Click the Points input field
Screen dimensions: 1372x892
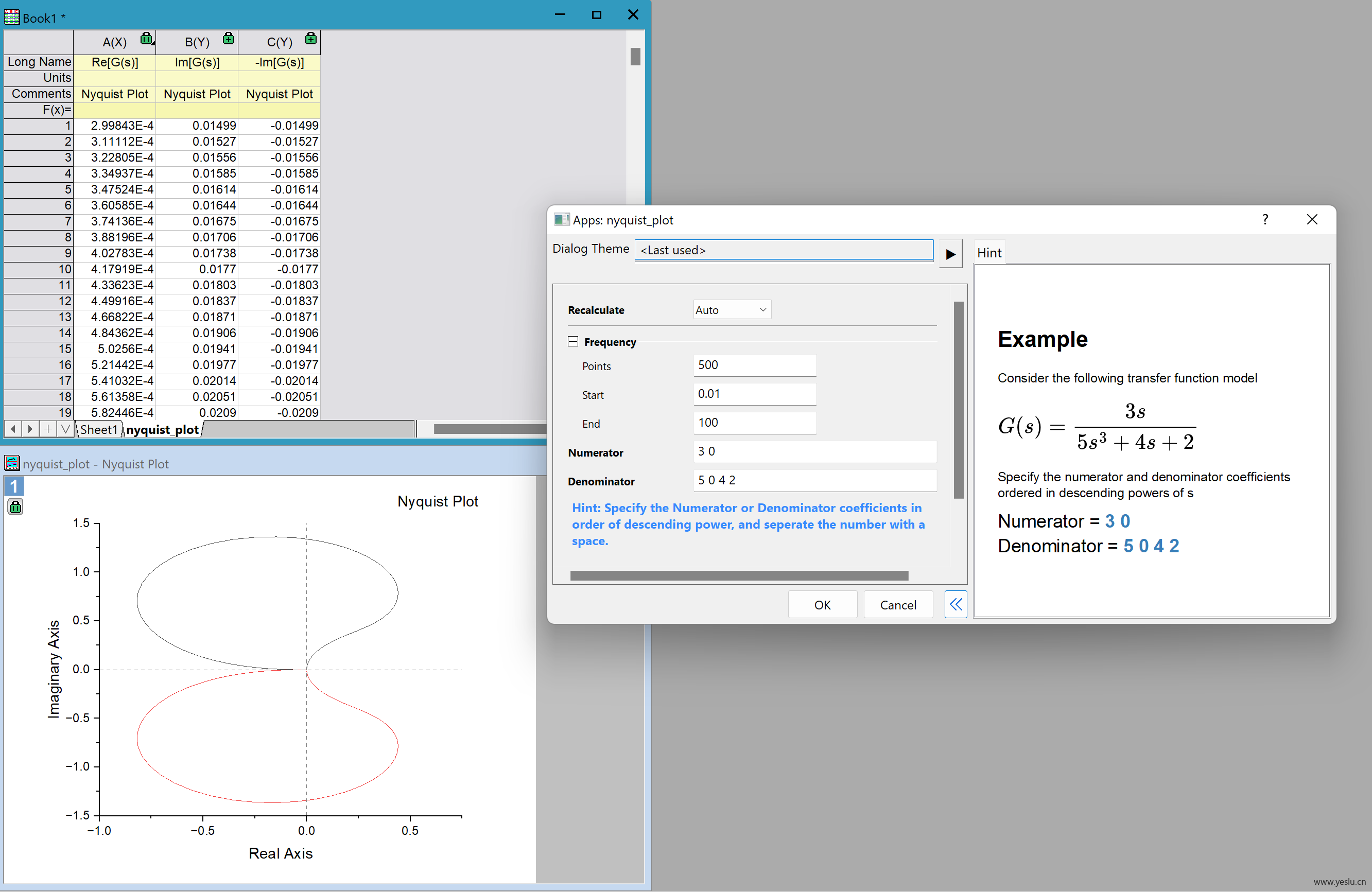[755, 365]
